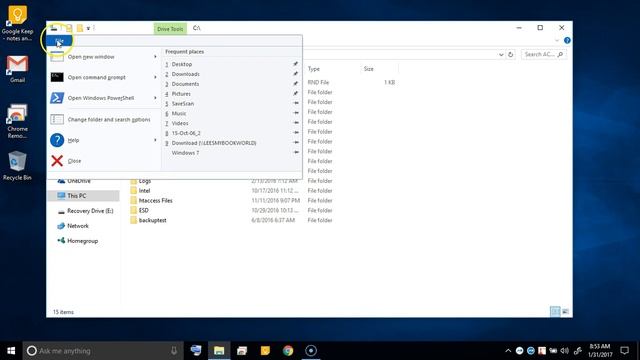The height and width of the screenshot is (360, 640).
Task: Click the red X Close icon
Action: (x=57, y=161)
